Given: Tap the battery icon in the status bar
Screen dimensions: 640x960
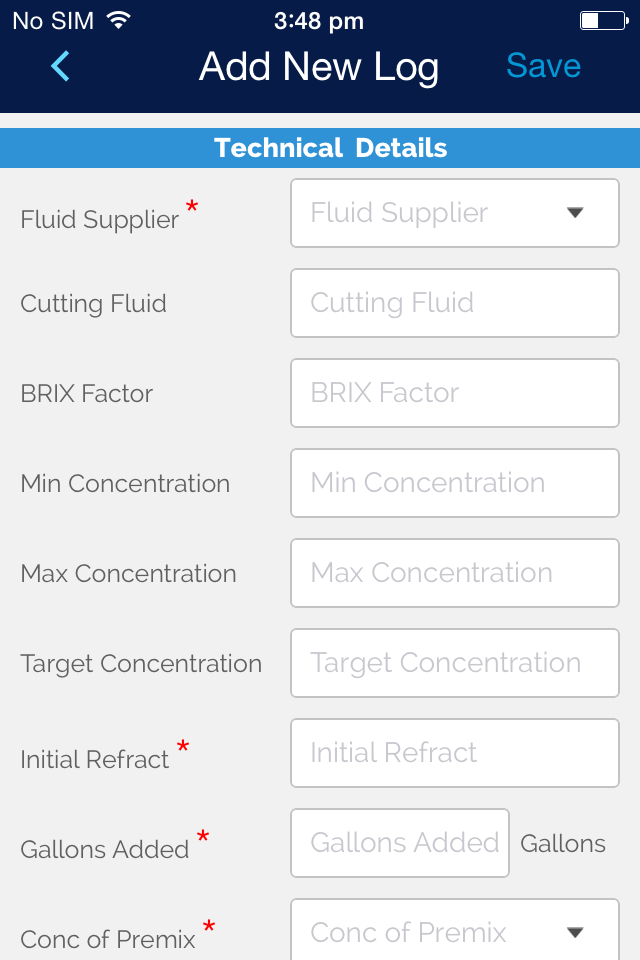Looking at the screenshot, I should tap(602, 20).
